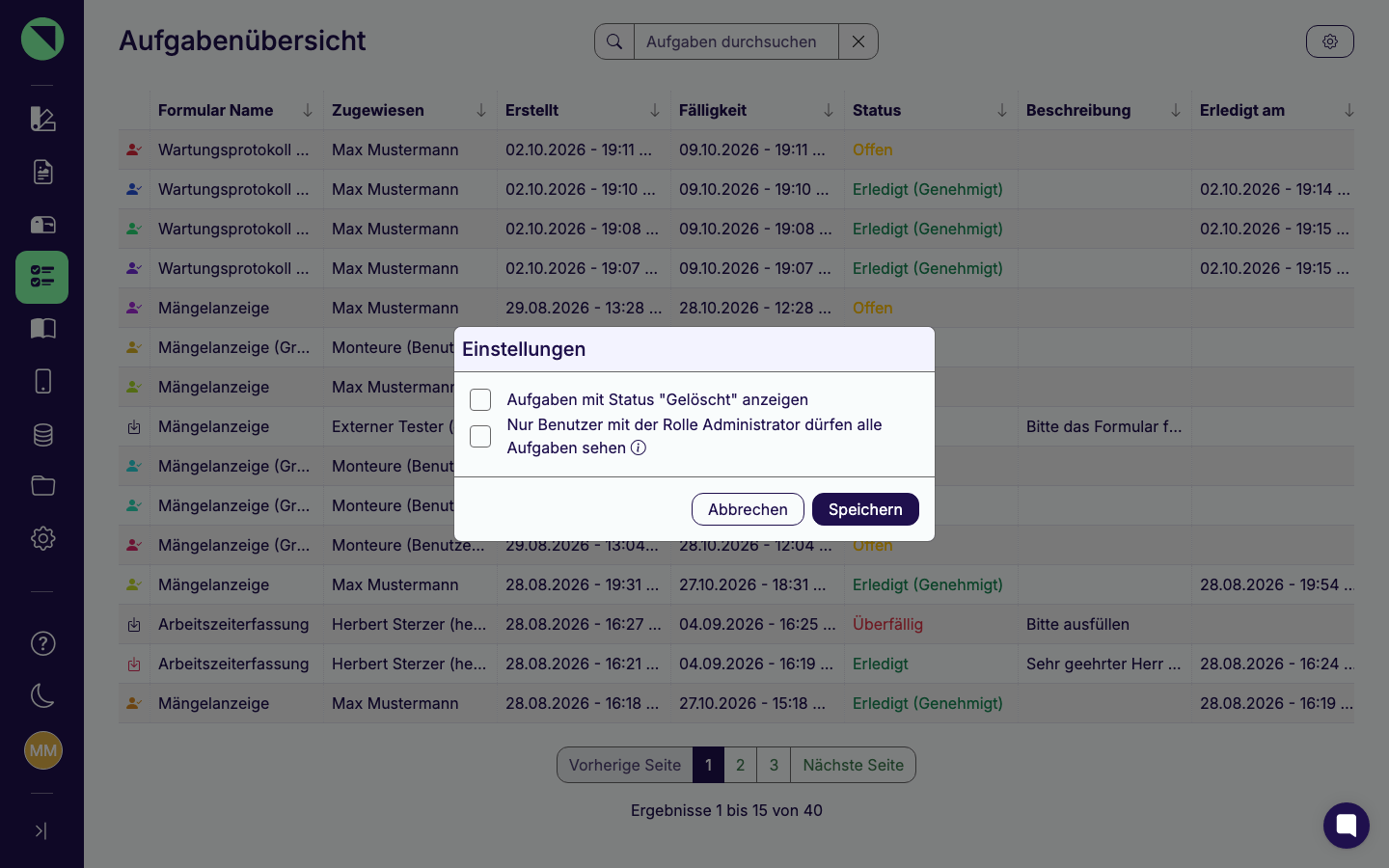Sort by Zugewiesen column arrow
This screenshot has width=1389, height=868.
click(x=481, y=110)
